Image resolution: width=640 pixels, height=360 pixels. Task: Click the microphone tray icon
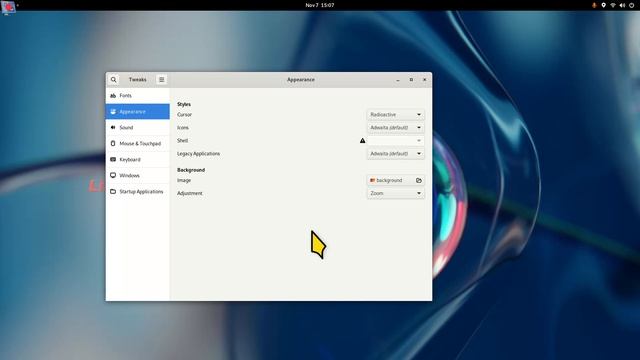point(594,5)
